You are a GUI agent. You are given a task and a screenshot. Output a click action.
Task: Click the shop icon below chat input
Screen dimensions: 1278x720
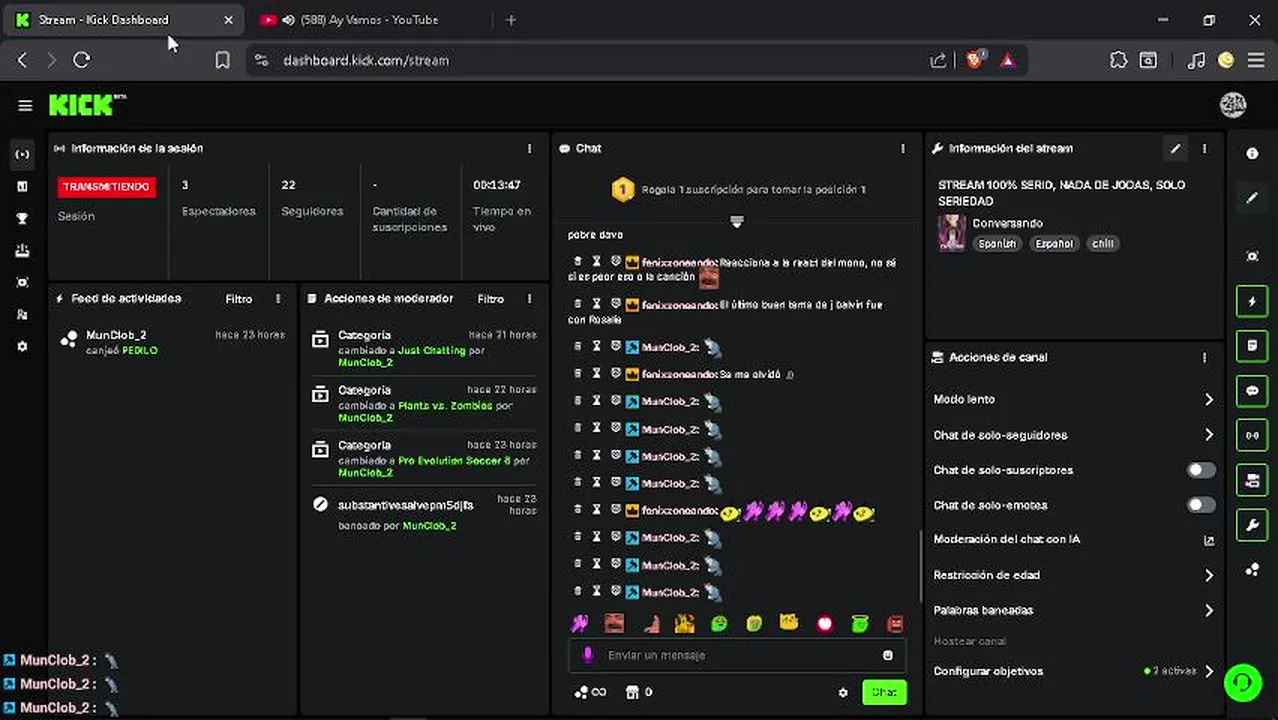(x=631, y=692)
